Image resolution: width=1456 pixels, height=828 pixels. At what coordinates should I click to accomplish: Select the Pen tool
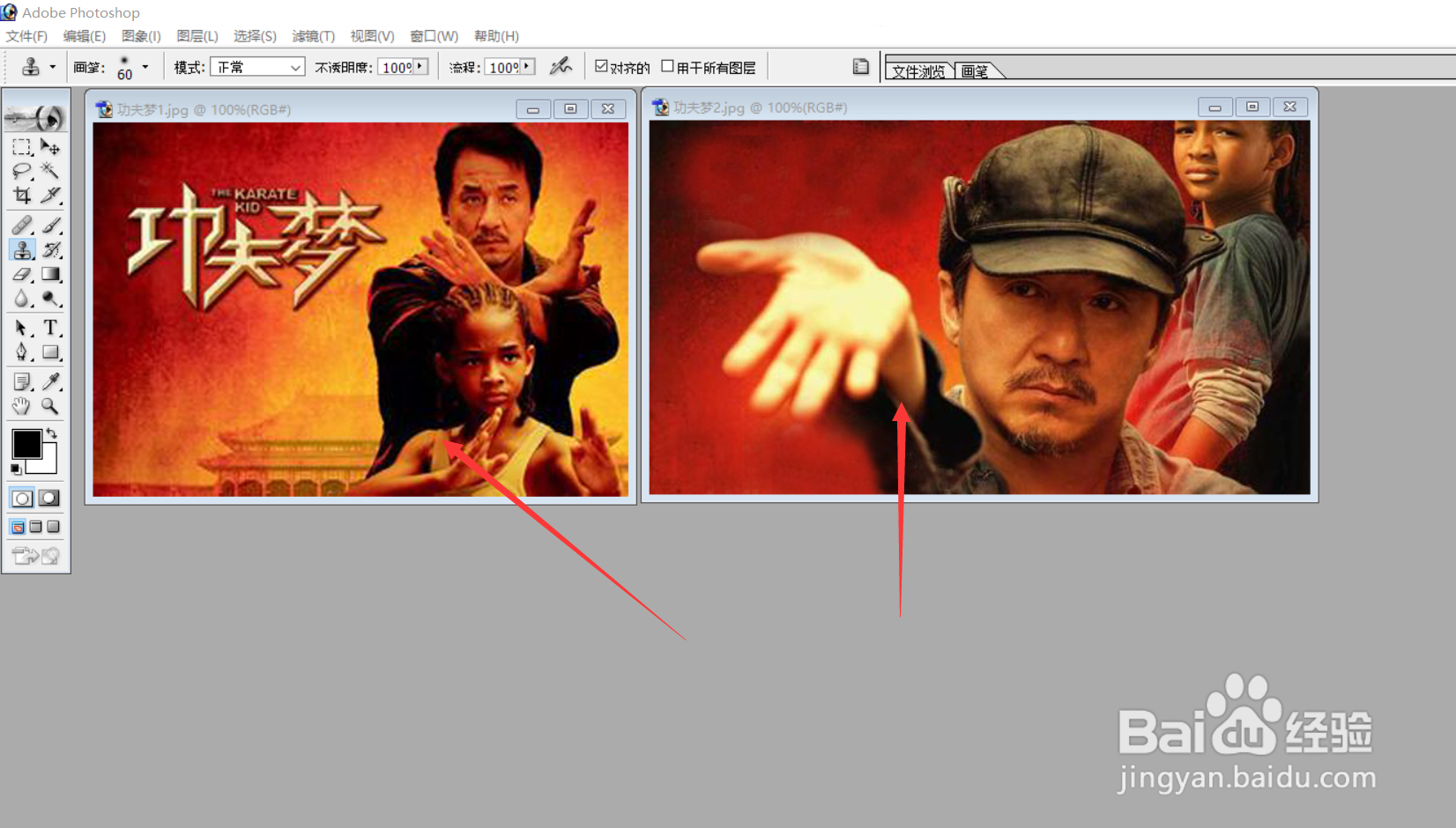(22, 352)
